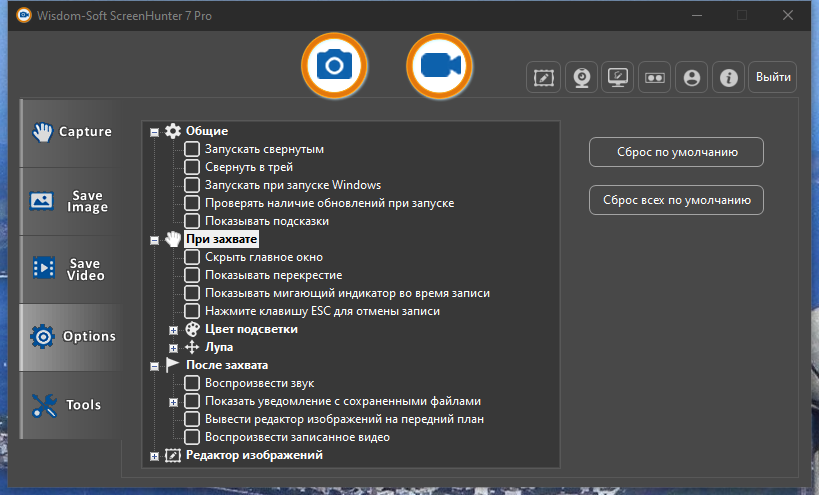Toggle the 'Показывать перекрестие' checkbox
The width and height of the screenshot is (819, 495).
click(x=192, y=275)
